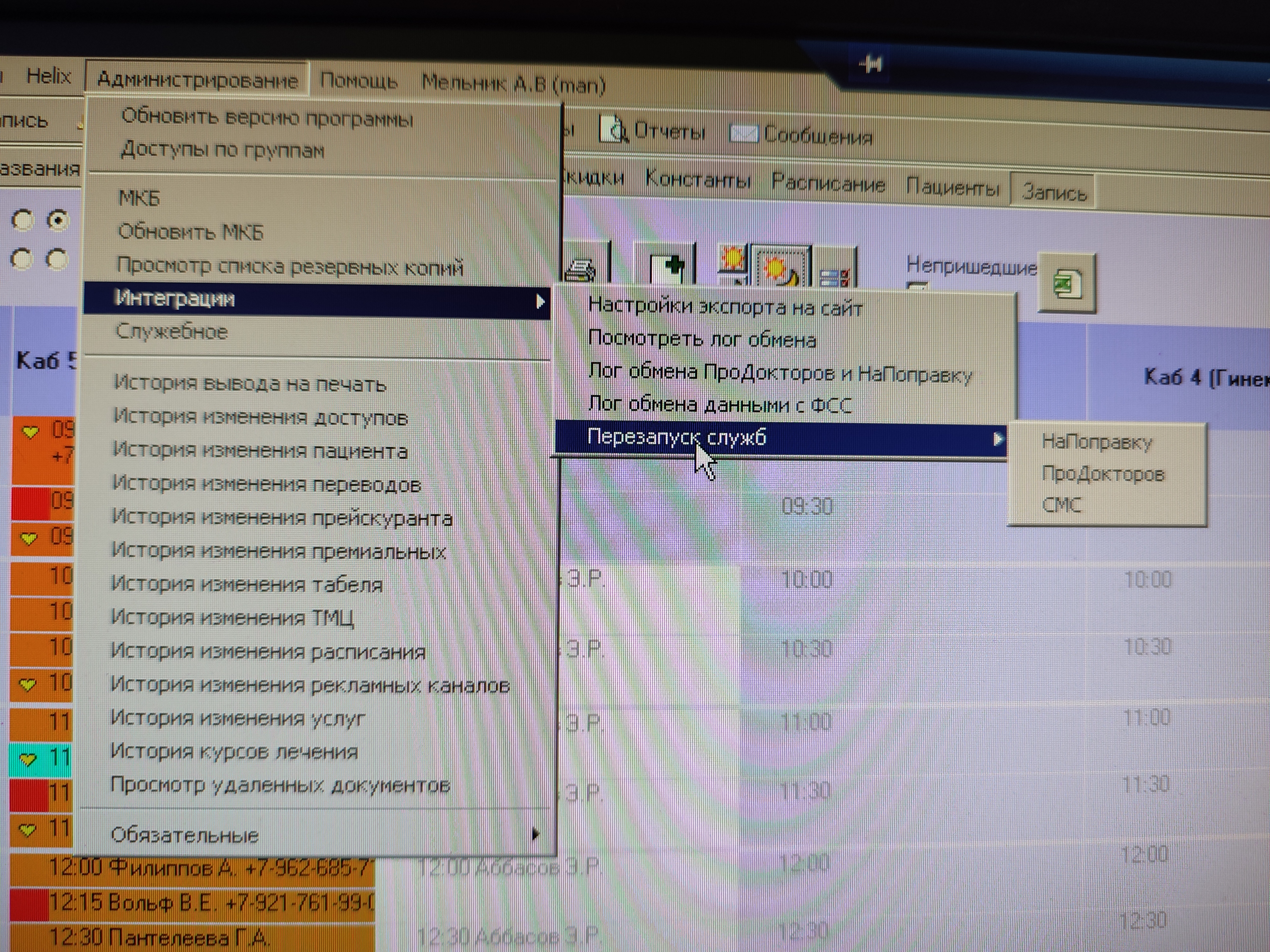Click Лог обмена данными с ФСС
Screen dimensions: 1270x952
(x=720, y=405)
